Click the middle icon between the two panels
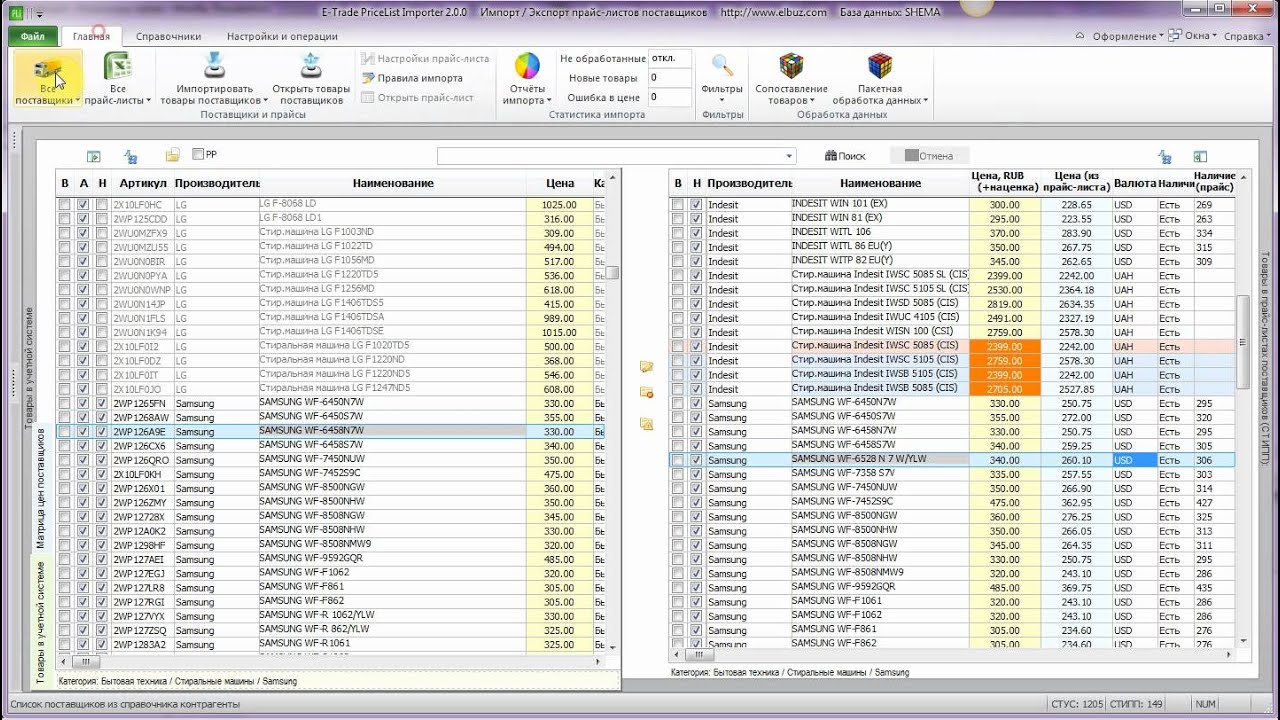This screenshot has width=1280, height=720. click(x=646, y=392)
